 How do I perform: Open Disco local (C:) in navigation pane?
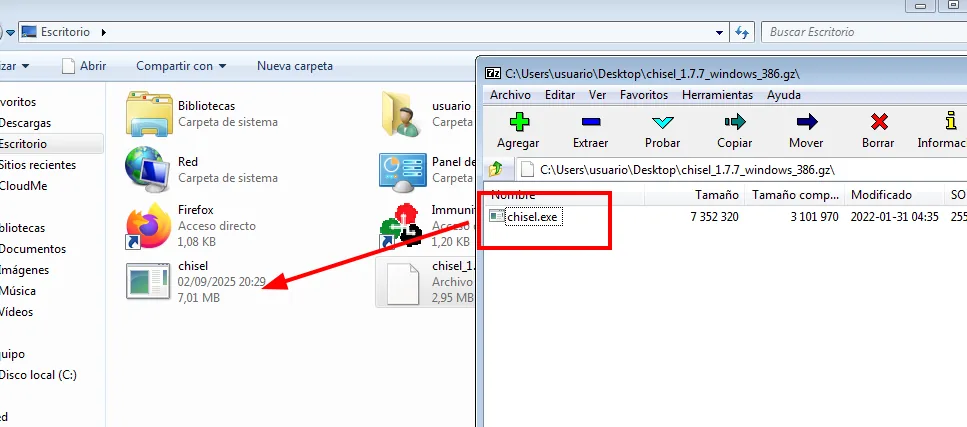[x=38, y=375]
